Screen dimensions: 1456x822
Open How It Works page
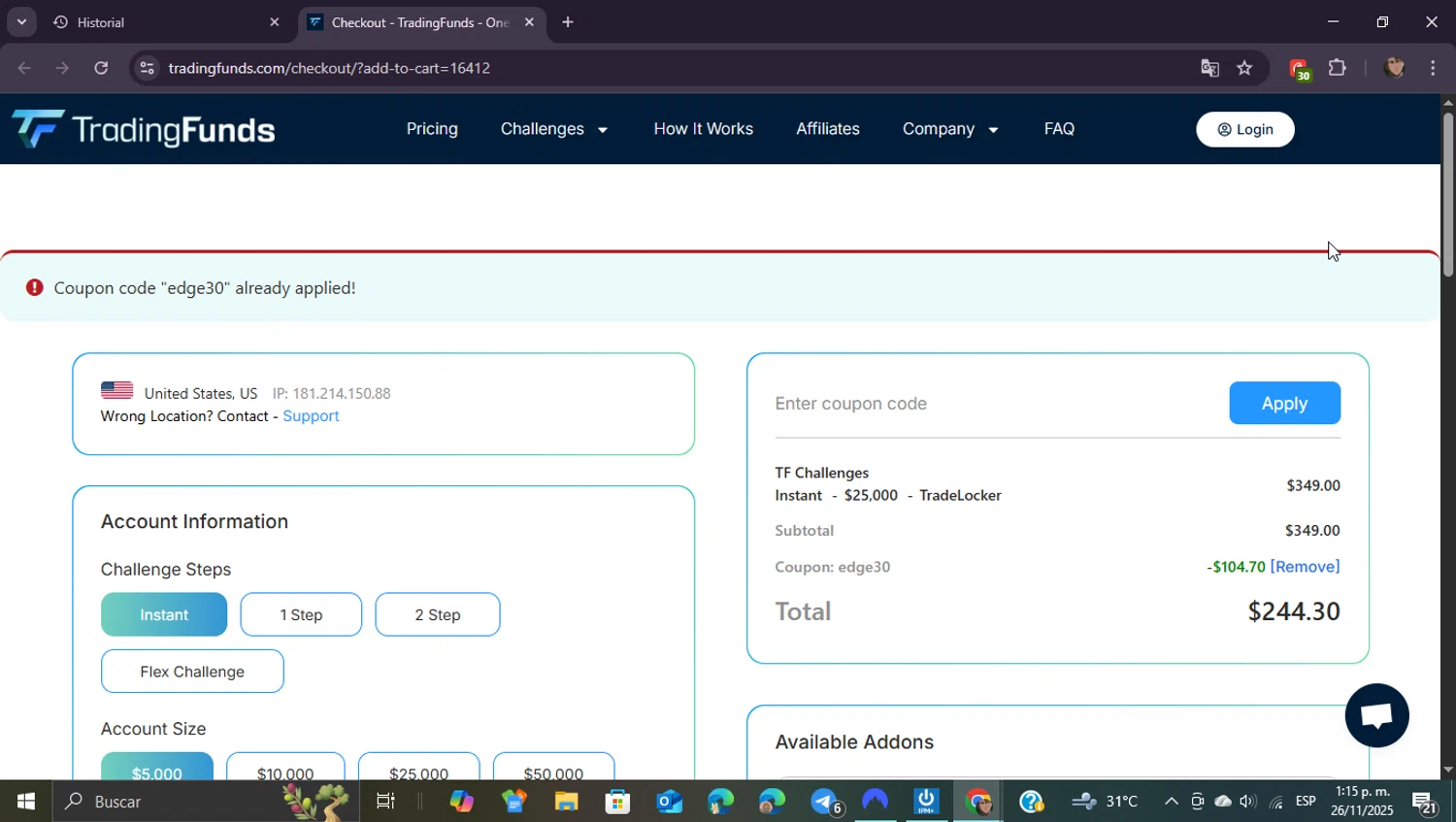703,129
